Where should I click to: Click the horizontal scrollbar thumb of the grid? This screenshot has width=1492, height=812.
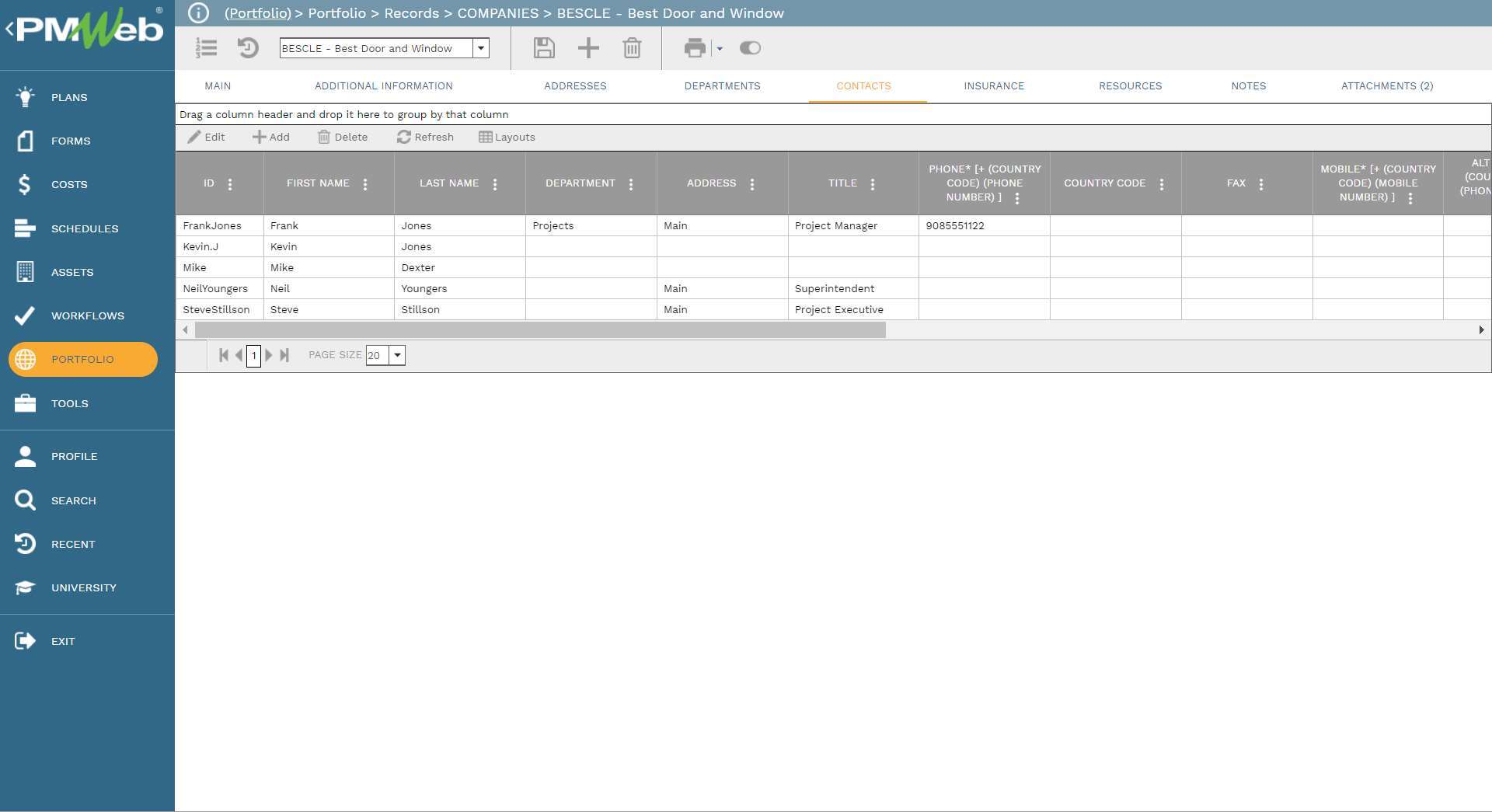[540, 329]
